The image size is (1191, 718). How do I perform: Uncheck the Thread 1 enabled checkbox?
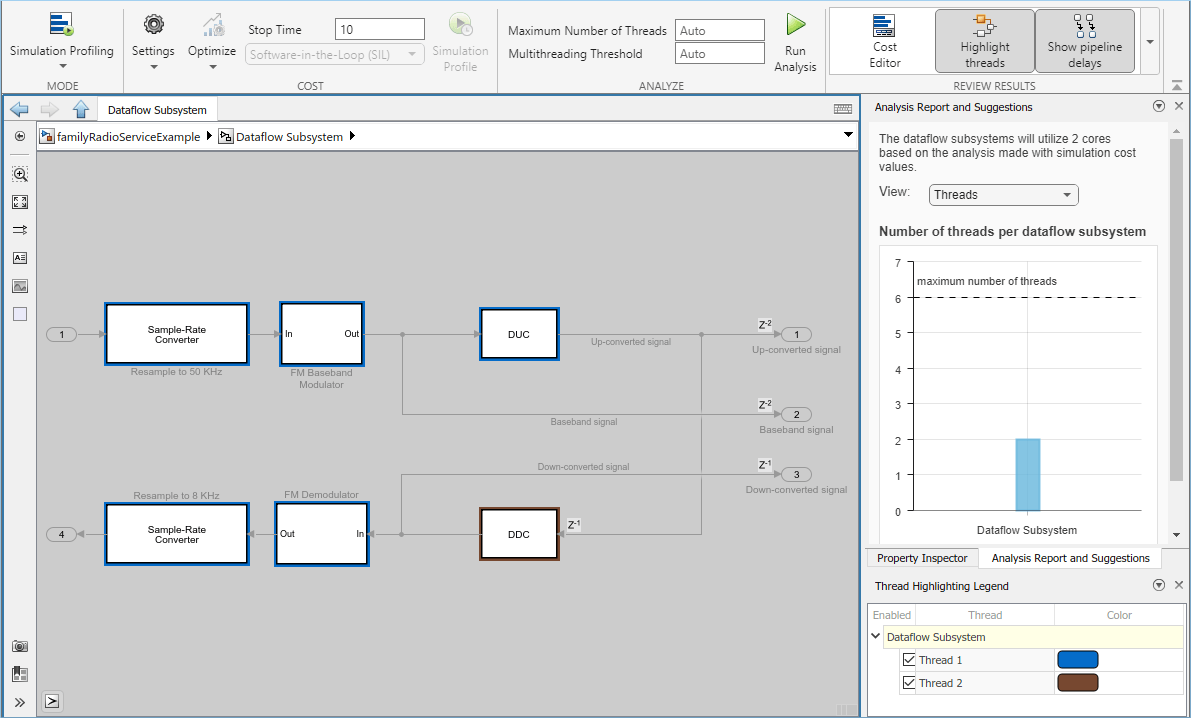pyautogui.click(x=909, y=659)
